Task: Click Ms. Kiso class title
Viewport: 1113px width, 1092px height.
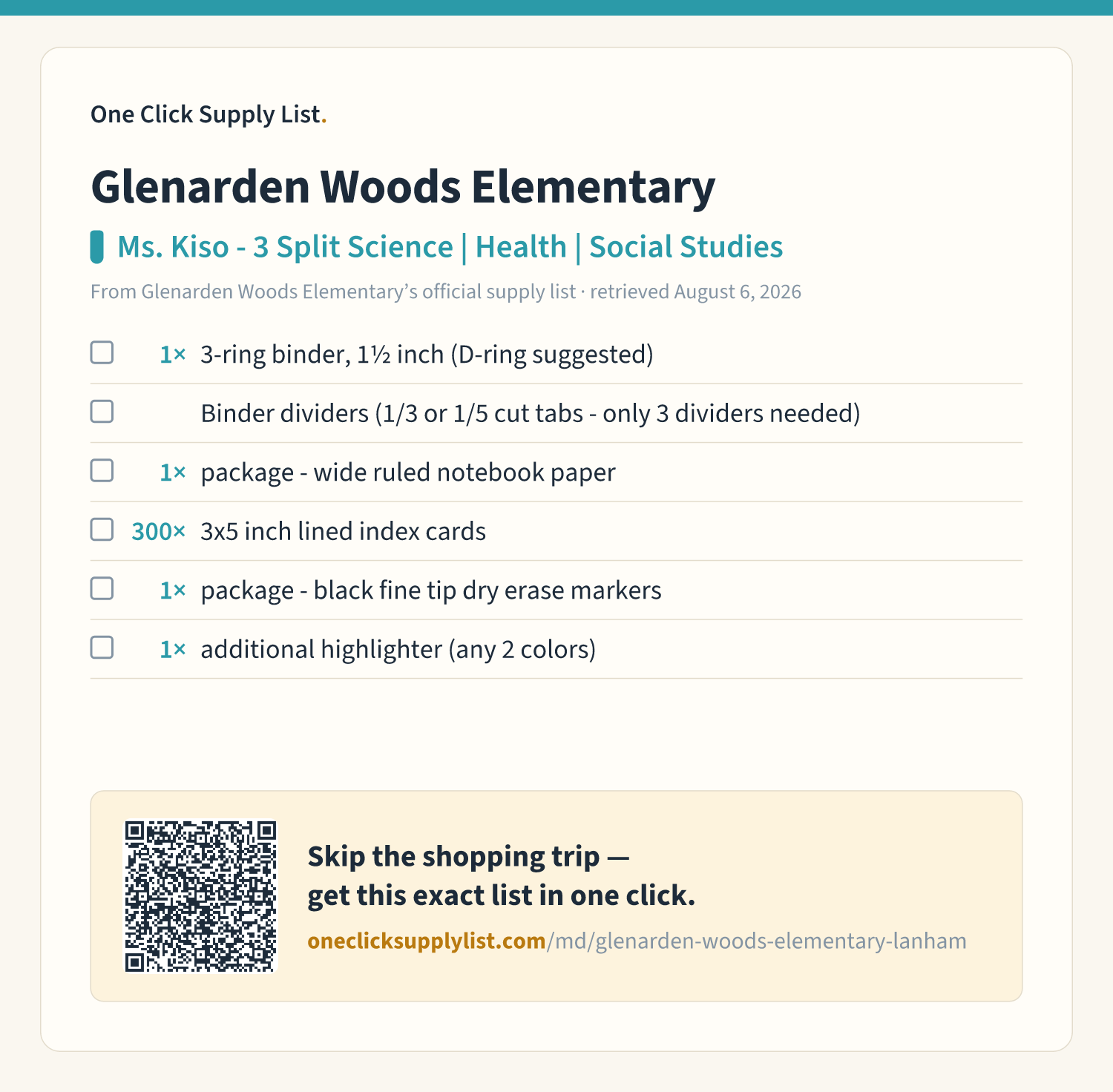Action: (450, 247)
